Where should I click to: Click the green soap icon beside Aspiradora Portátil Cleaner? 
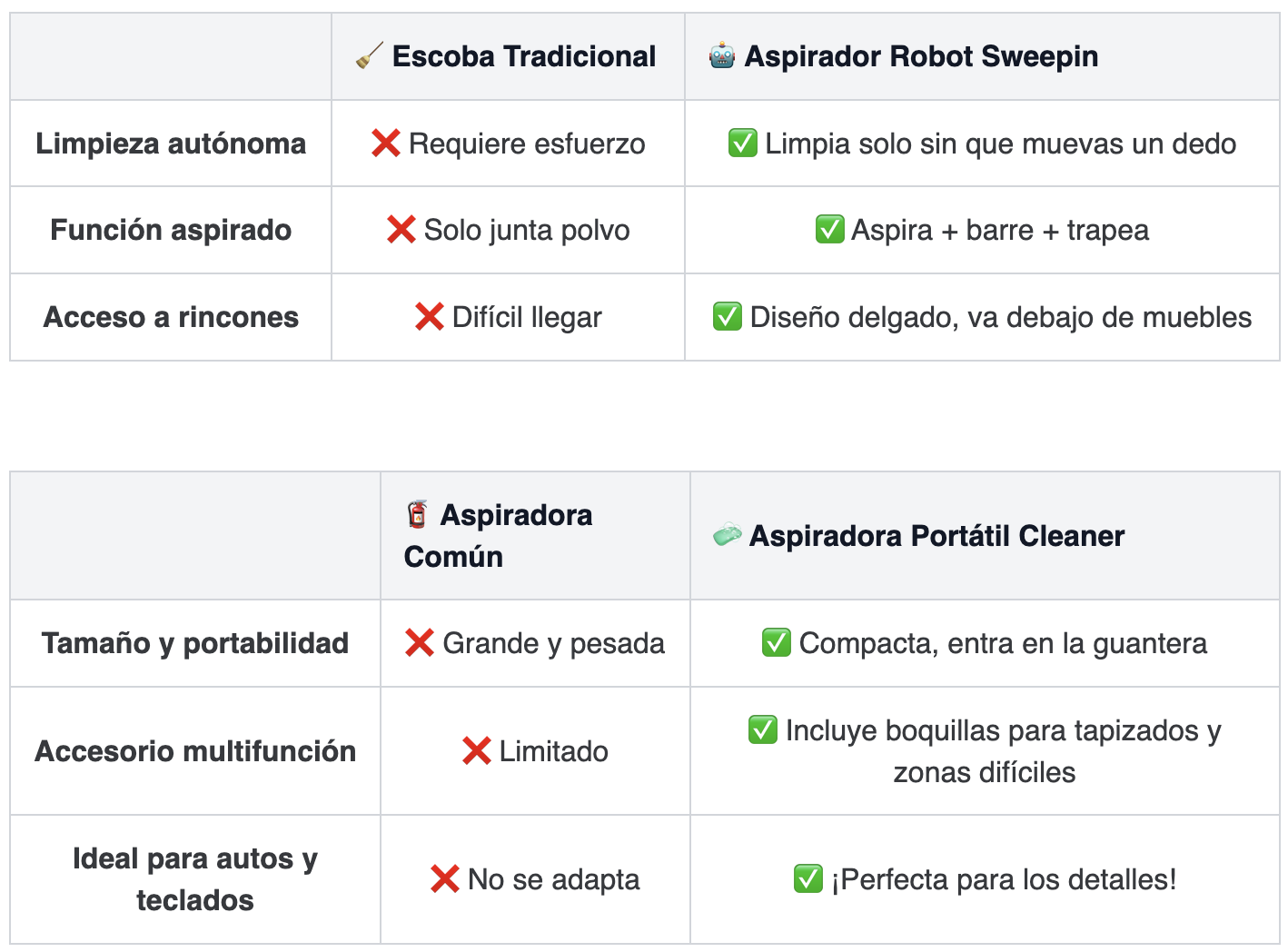(727, 535)
